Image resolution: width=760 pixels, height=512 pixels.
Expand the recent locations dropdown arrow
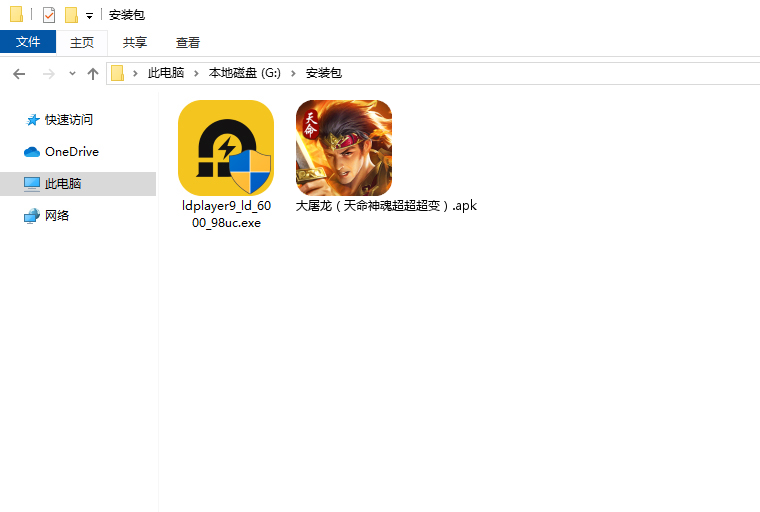[x=72, y=74]
